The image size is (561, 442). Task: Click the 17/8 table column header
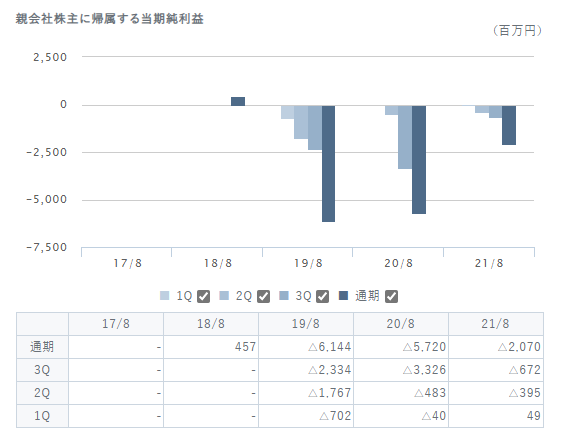[116, 324]
